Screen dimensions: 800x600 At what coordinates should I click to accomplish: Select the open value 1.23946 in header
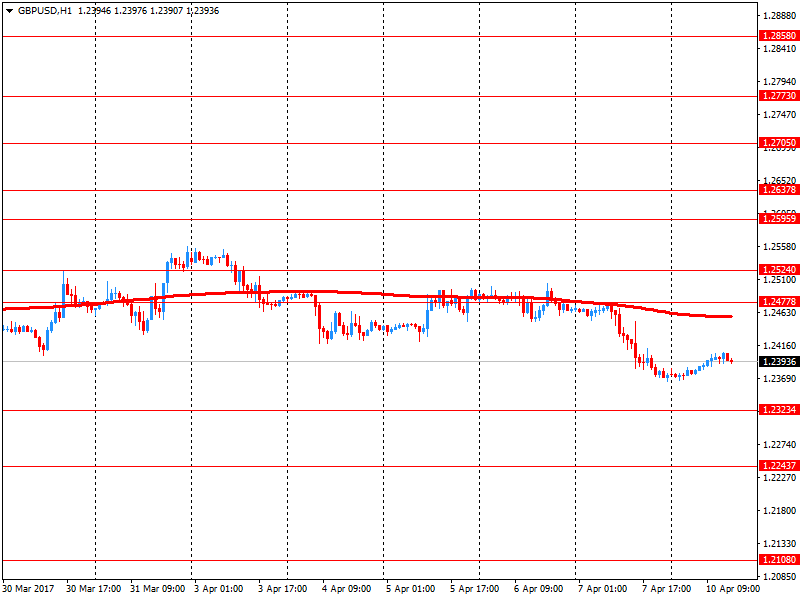coord(94,11)
